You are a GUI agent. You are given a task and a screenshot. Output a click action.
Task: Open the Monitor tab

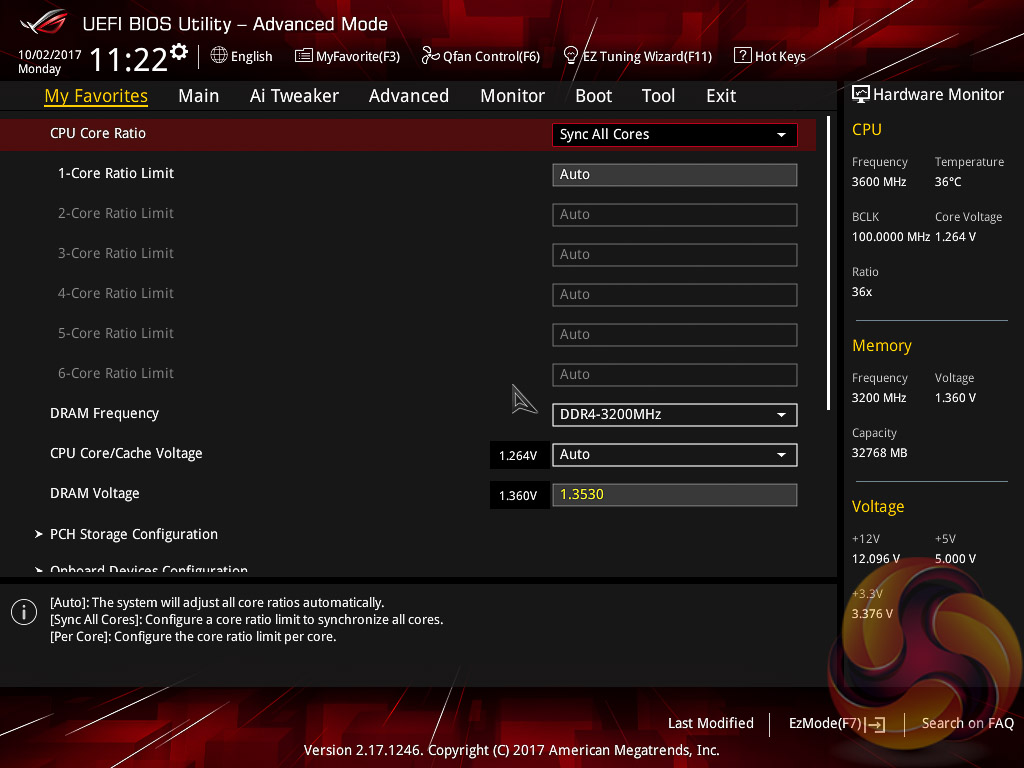(x=513, y=96)
